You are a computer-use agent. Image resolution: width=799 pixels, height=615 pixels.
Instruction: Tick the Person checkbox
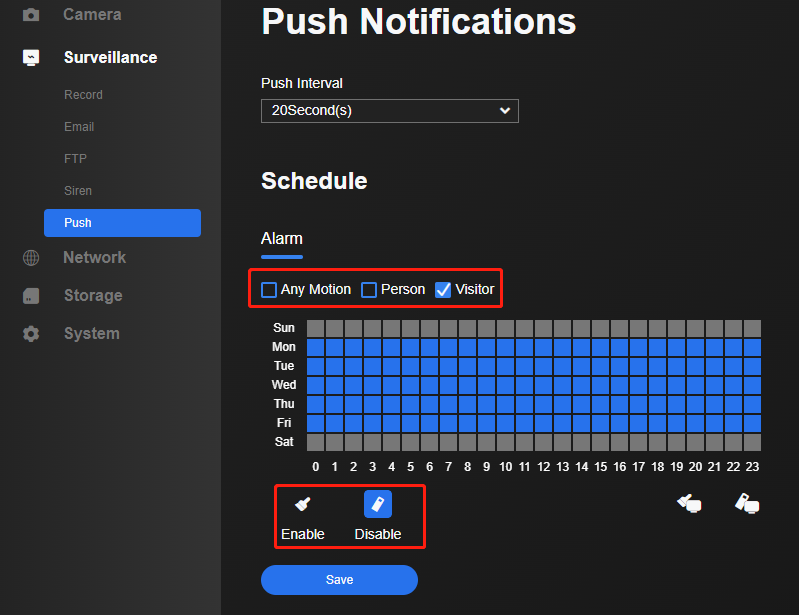tap(368, 289)
